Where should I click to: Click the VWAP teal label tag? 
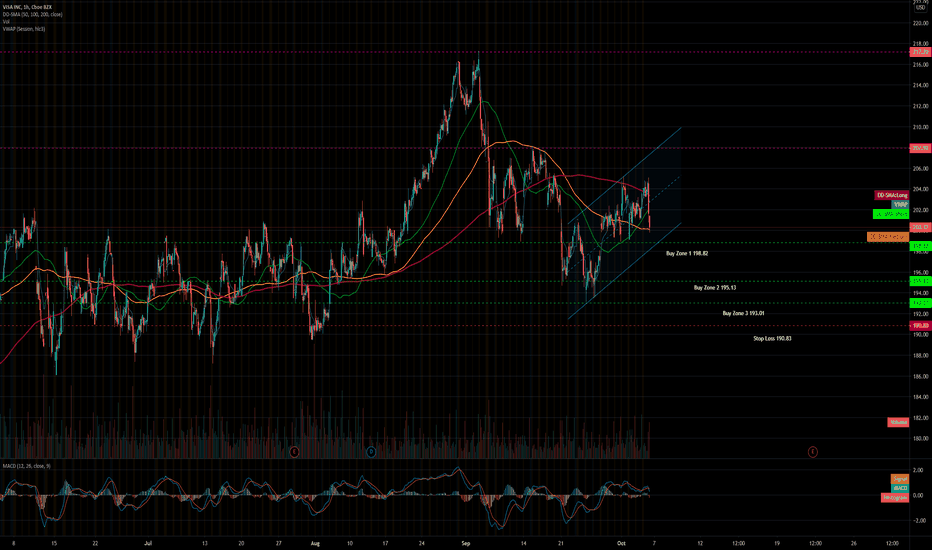point(900,205)
